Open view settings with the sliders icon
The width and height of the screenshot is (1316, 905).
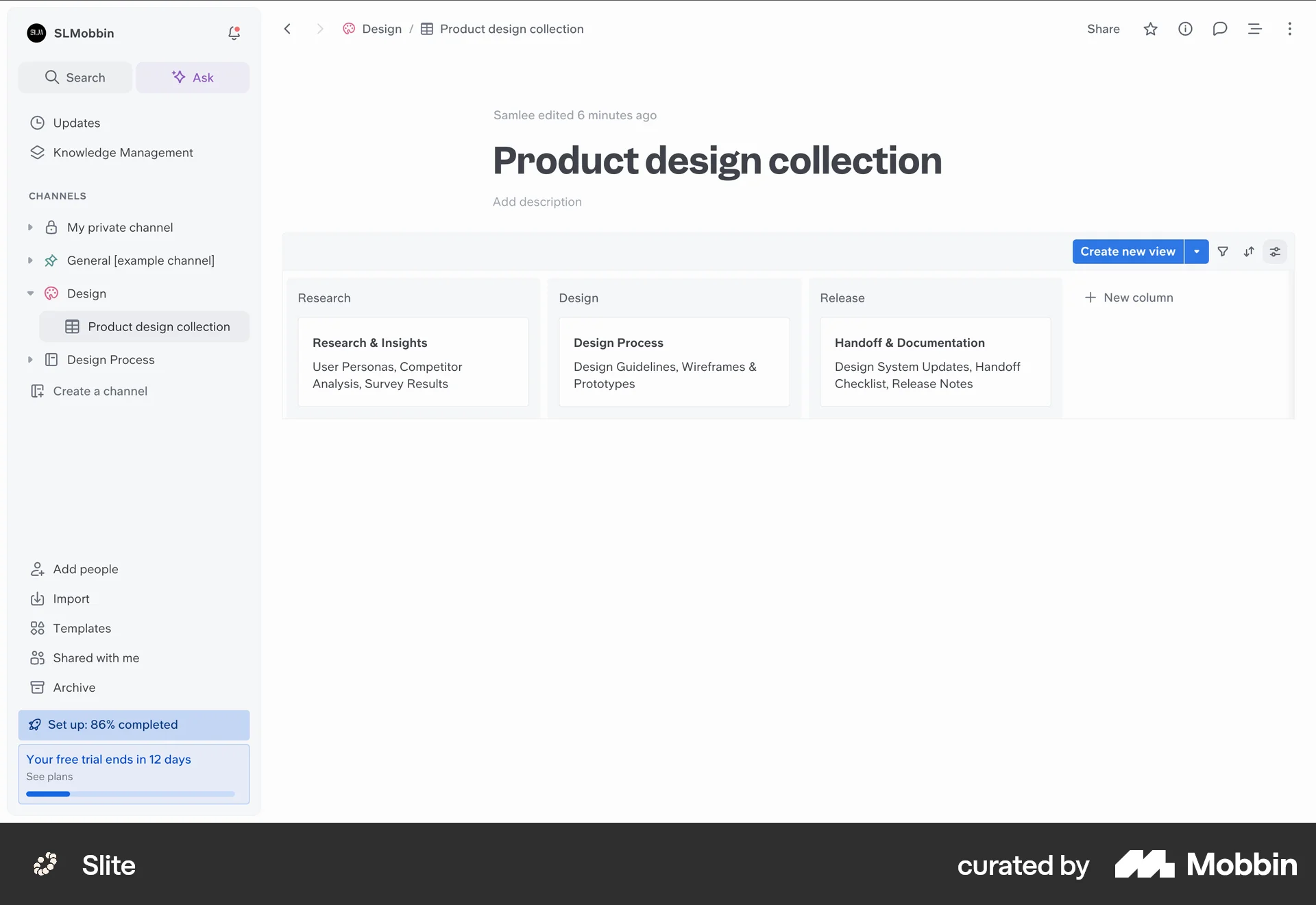click(x=1275, y=252)
